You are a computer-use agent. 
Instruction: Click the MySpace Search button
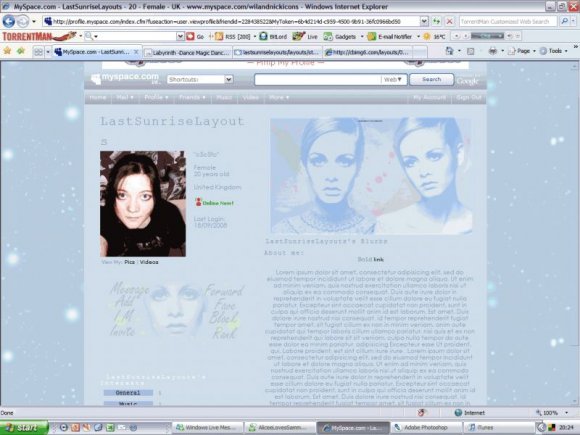point(432,79)
